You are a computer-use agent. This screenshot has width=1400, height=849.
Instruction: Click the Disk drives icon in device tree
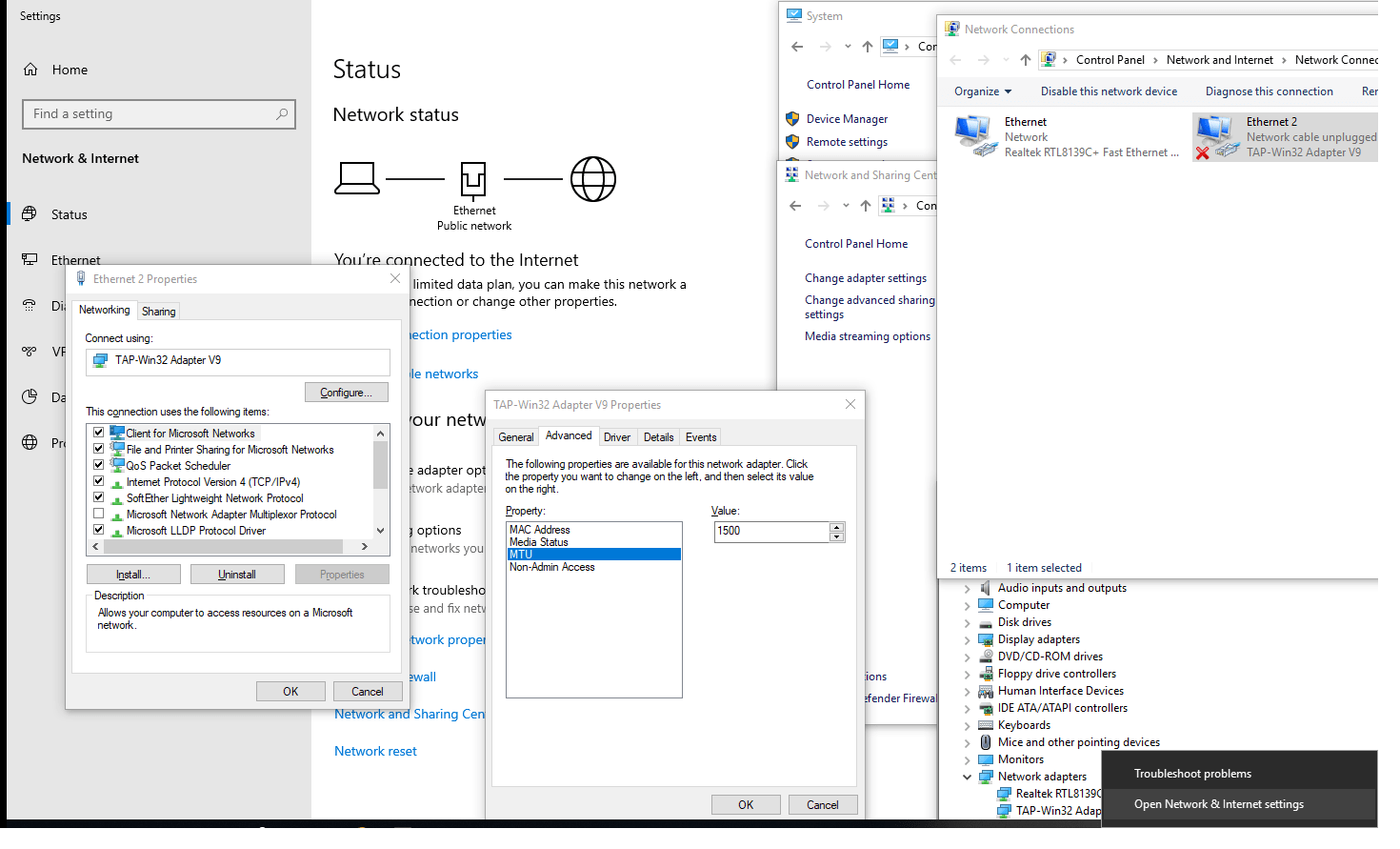click(986, 622)
